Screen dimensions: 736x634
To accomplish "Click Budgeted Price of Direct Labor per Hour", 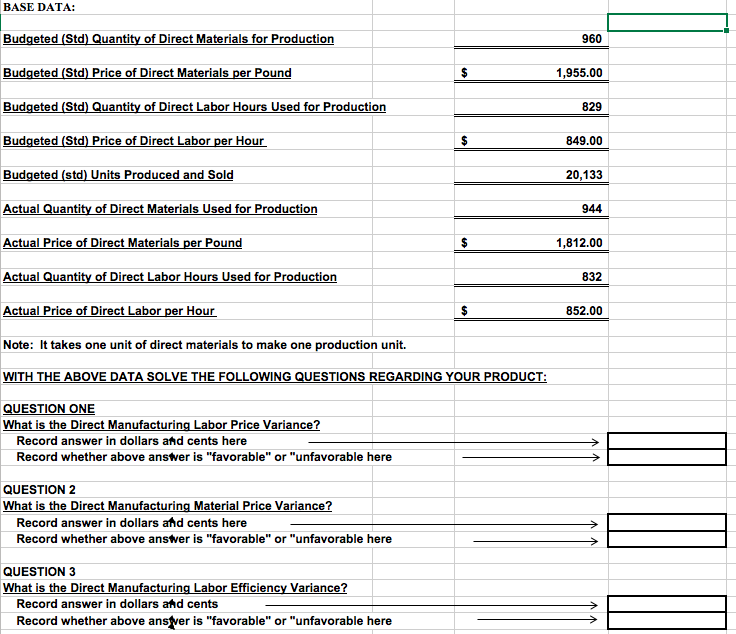I will click(135, 141).
